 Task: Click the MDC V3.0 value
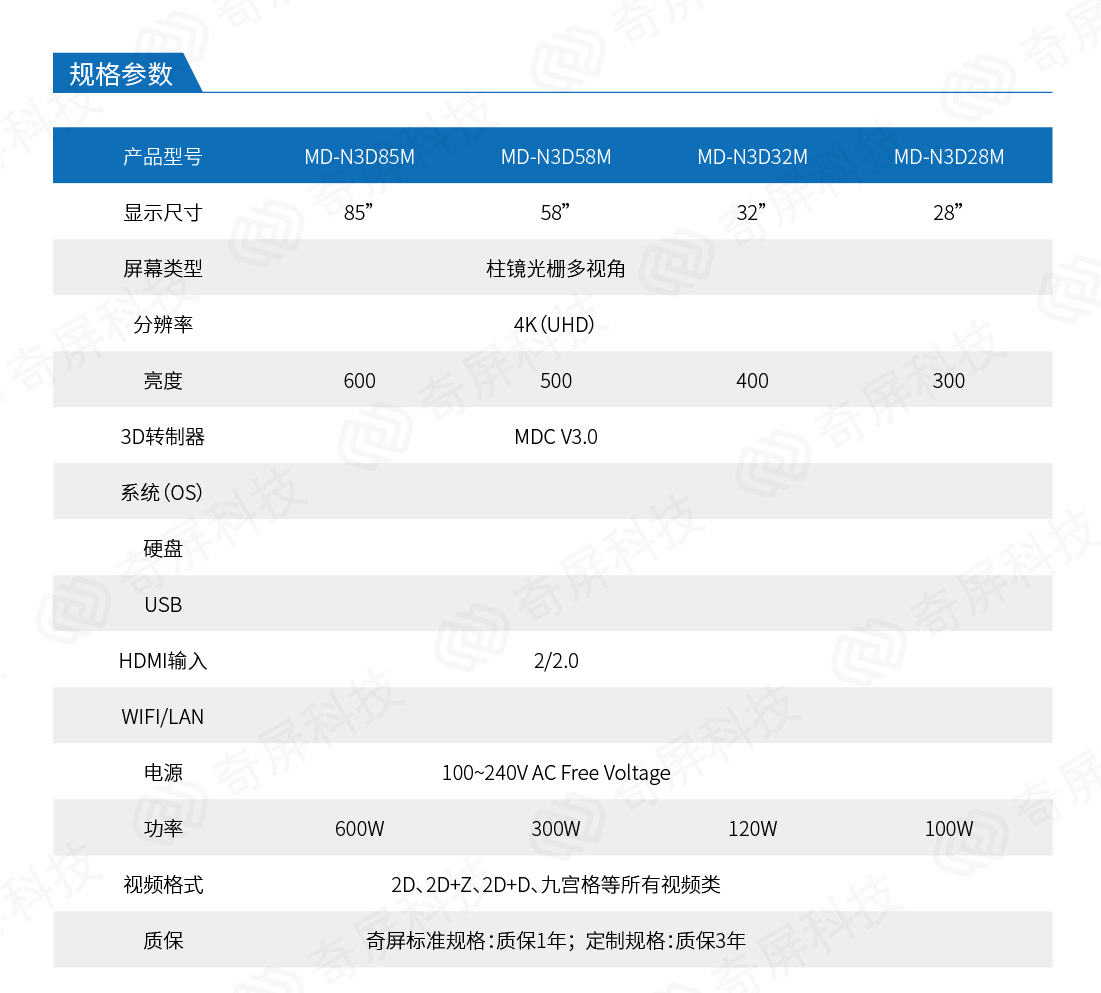[x=556, y=437]
